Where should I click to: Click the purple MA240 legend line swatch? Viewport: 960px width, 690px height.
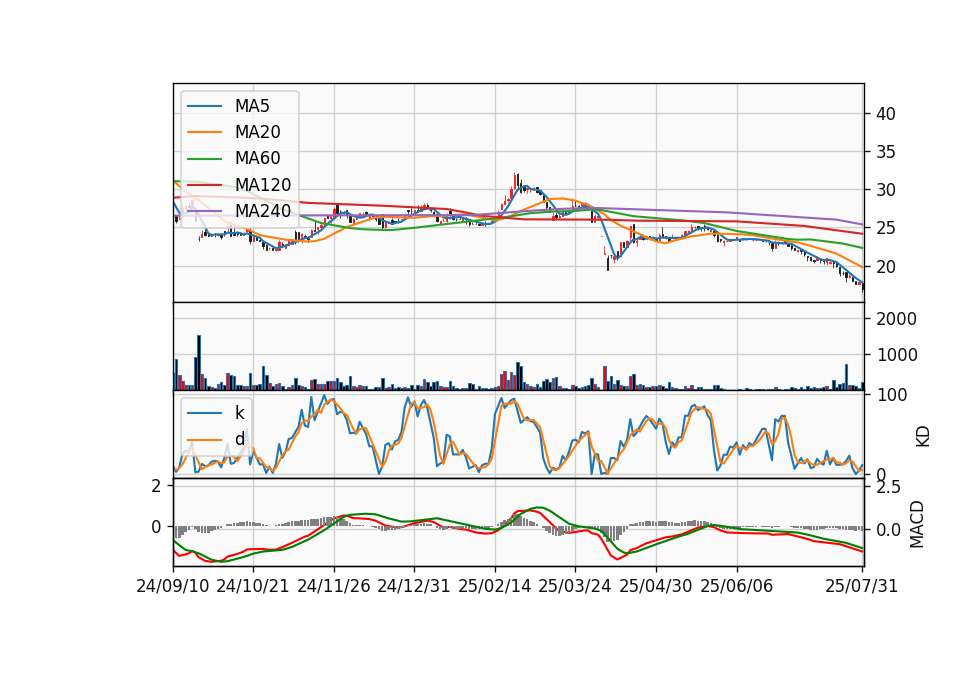[x=204, y=211]
